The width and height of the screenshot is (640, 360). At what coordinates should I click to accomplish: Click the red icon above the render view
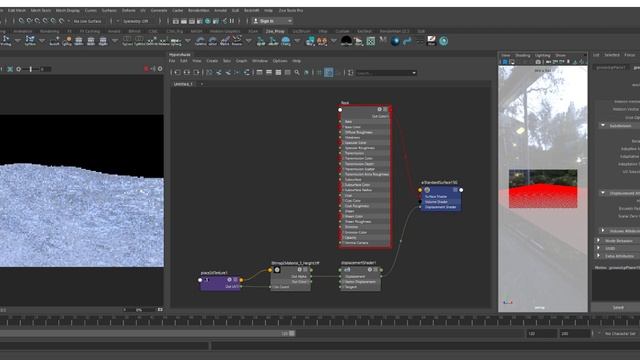146,69
